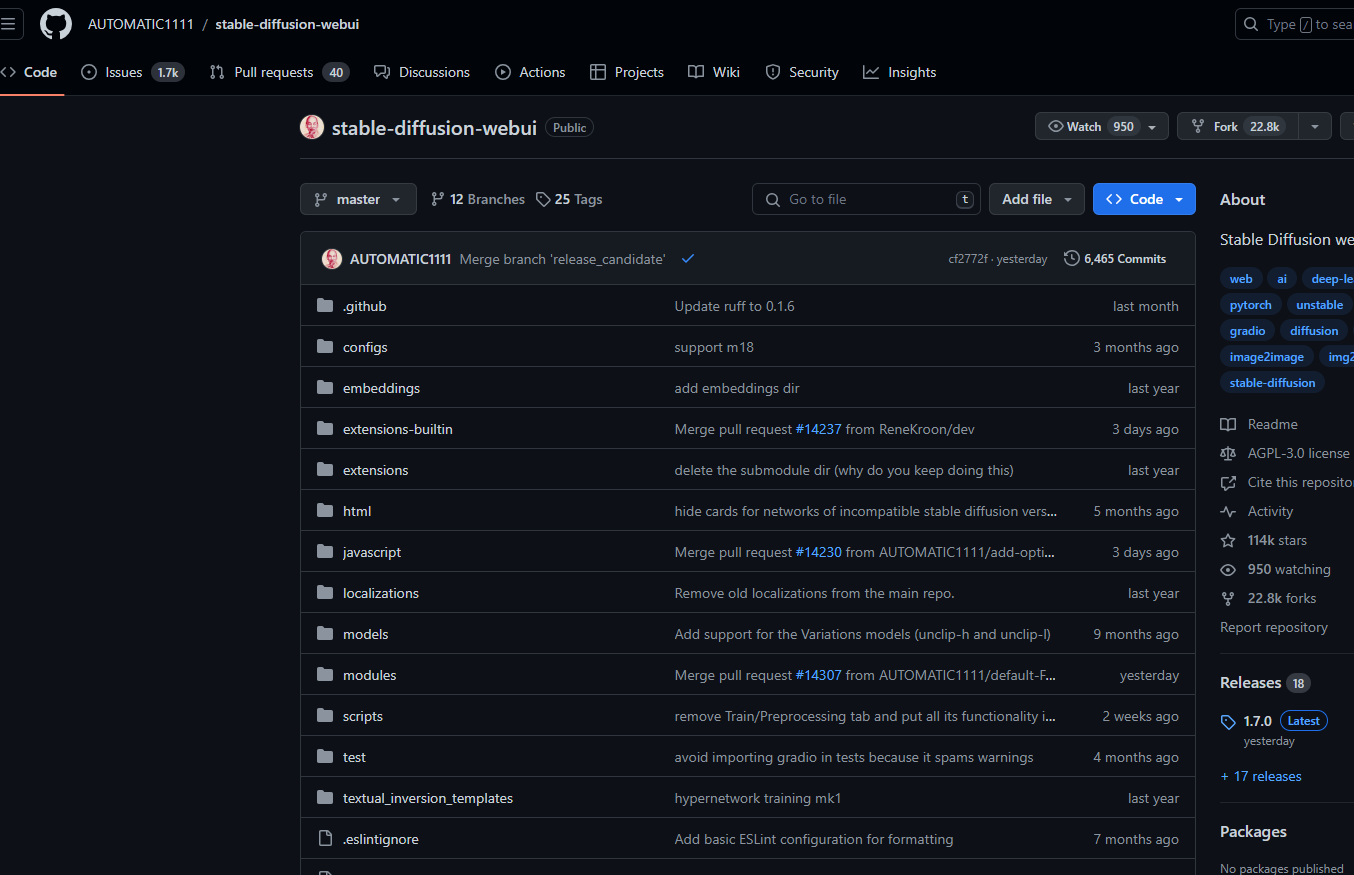1354x875 pixels.
Task: Open the modules folder
Action: coord(370,675)
